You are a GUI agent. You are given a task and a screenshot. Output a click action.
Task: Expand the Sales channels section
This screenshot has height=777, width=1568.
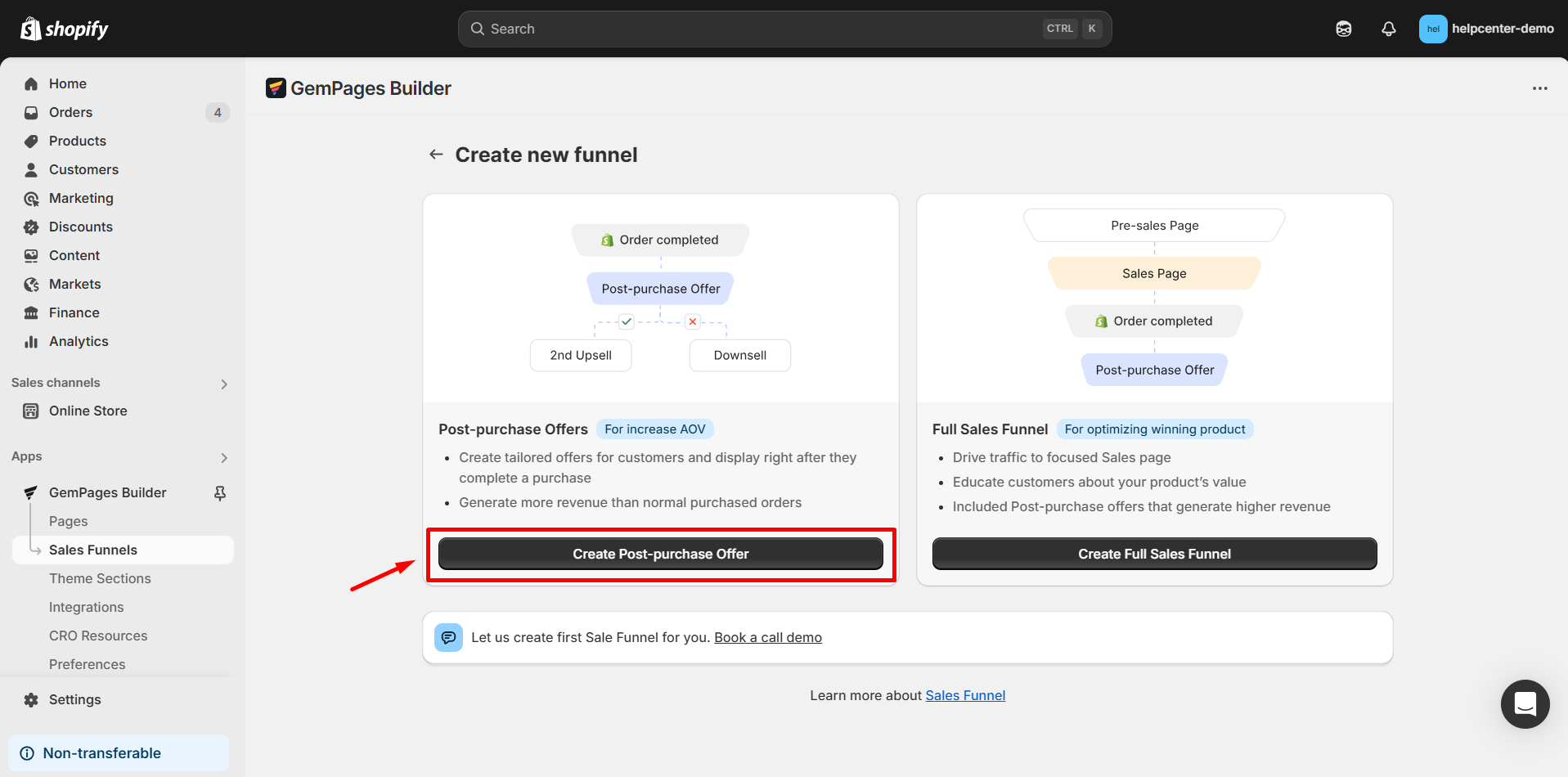[223, 384]
